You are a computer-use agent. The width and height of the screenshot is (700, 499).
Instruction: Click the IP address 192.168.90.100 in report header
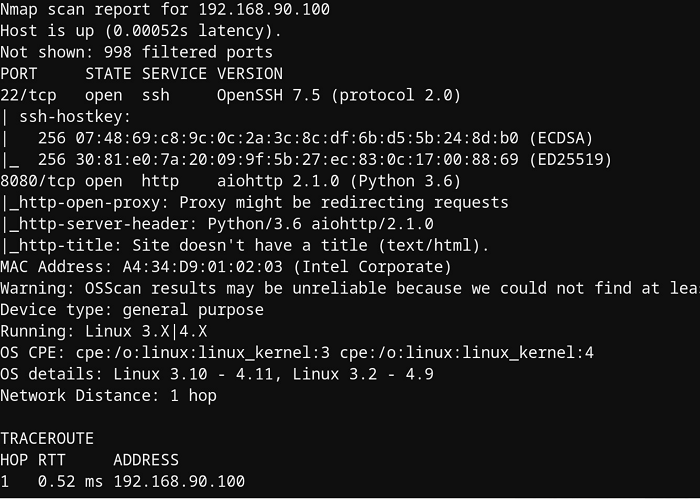coord(264,9)
